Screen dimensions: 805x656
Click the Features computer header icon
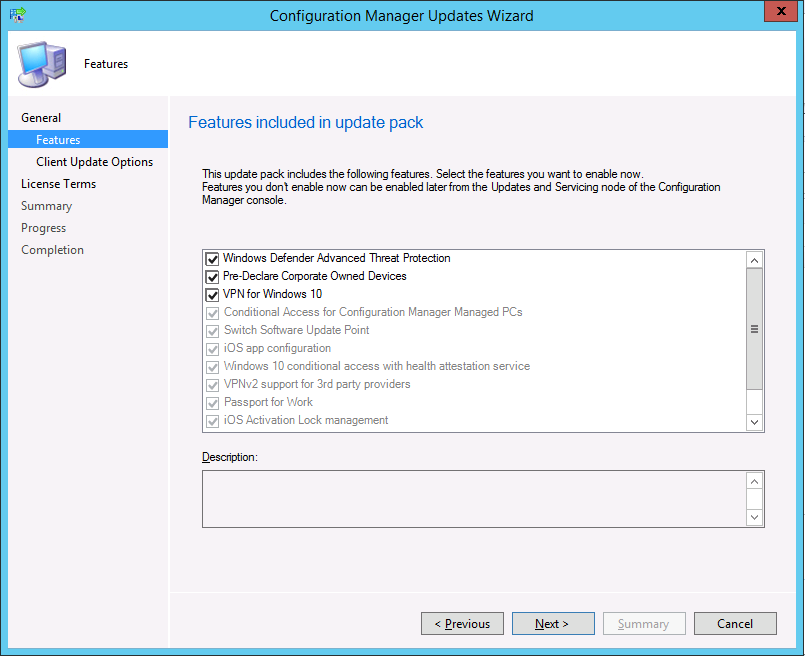[42, 64]
